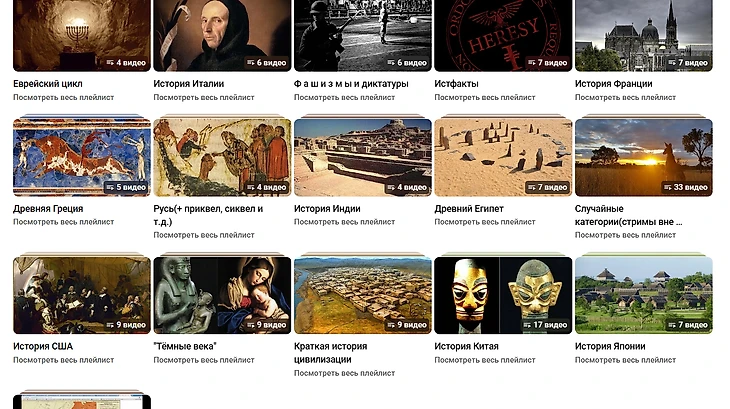730x409 pixels.
Task: Open Случайные категории playlist title
Action: pos(629,215)
